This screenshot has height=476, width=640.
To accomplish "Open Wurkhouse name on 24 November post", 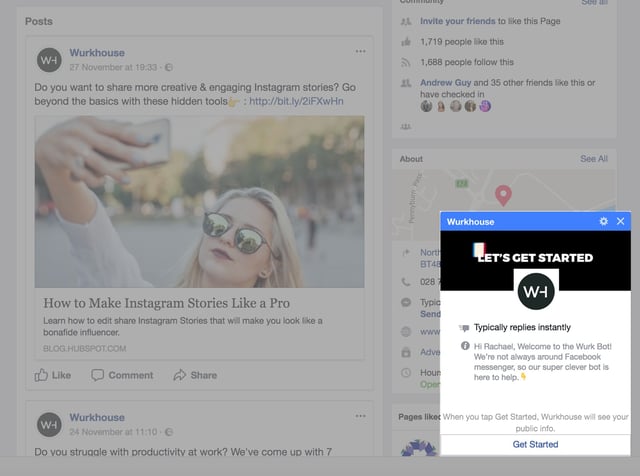I will click(x=97, y=417).
